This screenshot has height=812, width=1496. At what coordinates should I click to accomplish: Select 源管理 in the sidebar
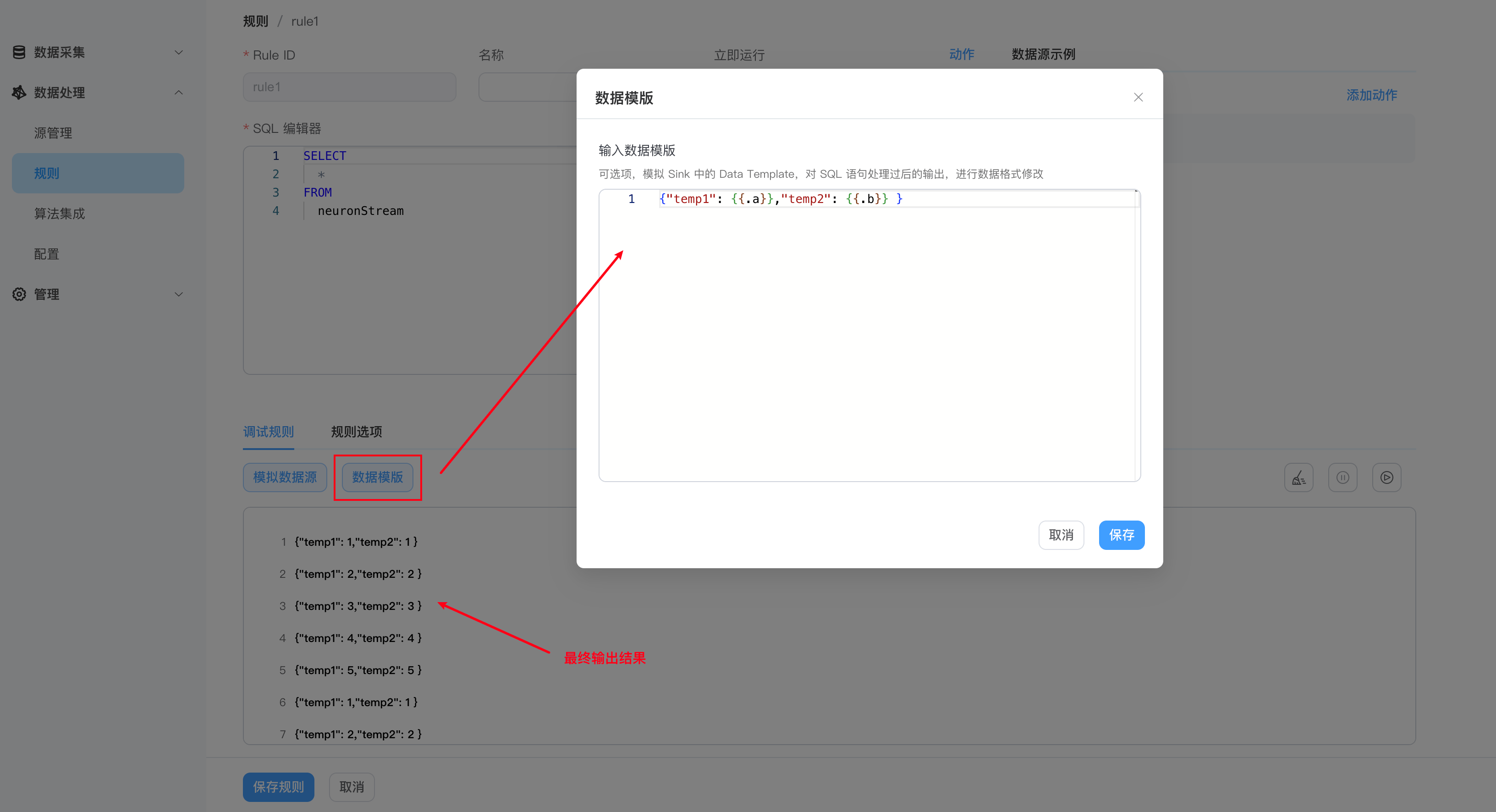point(52,132)
